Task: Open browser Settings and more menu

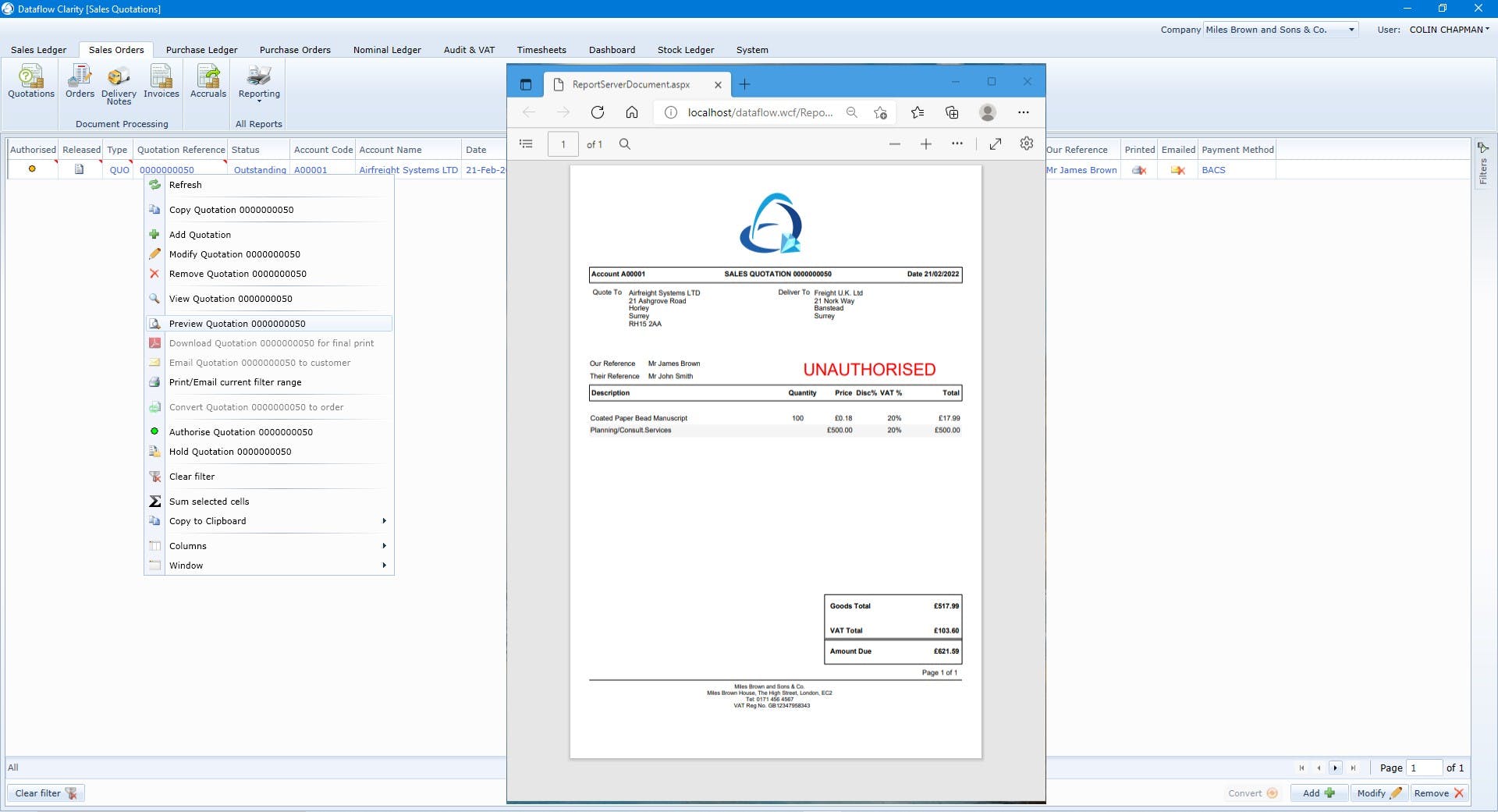Action: click(1024, 112)
